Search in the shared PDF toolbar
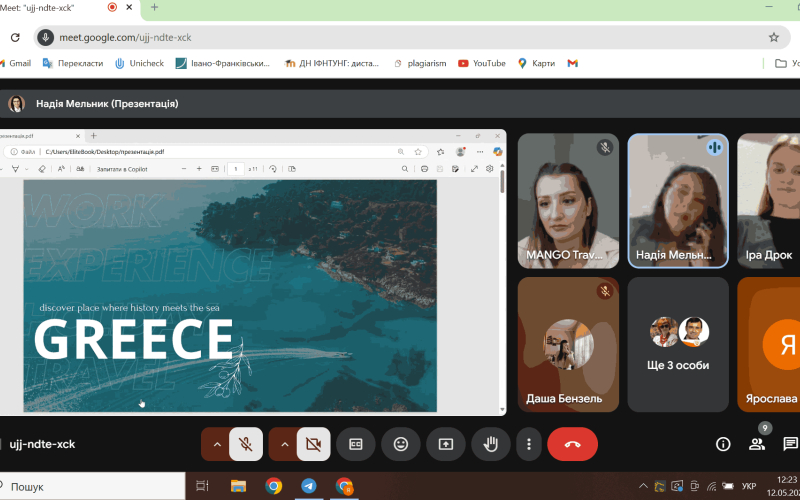 (x=405, y=169)
